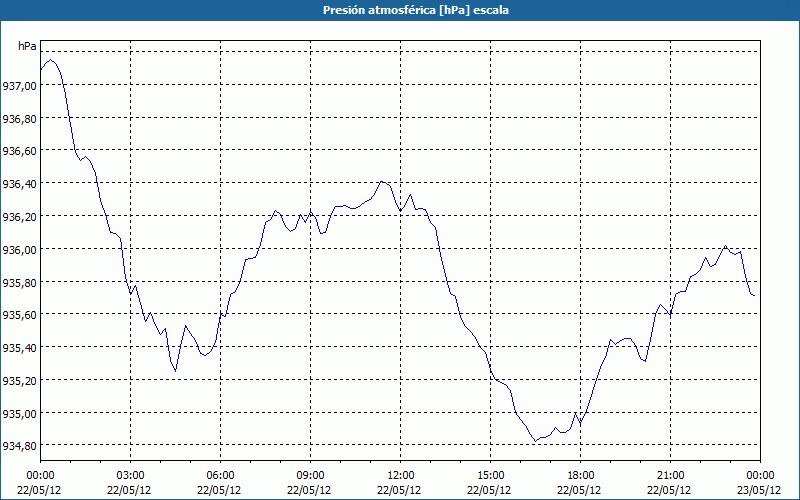This screenshot has width=800, height=500.
Task: Click the 21:00 time axis label
Action: point(670,476)
